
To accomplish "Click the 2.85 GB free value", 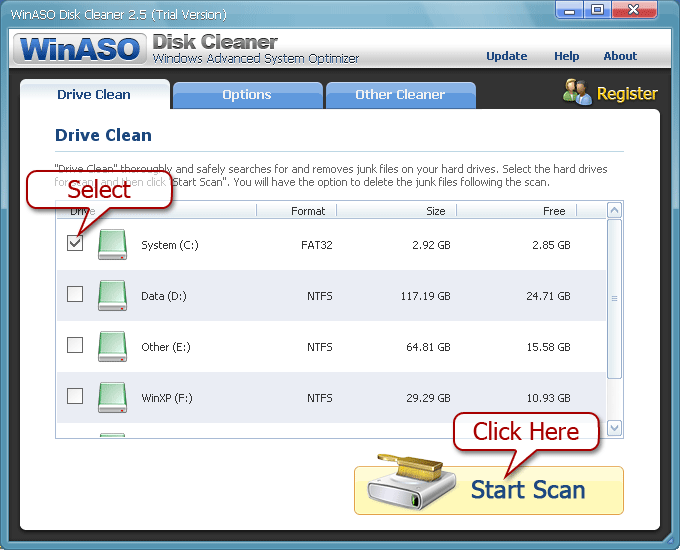I will point(551,245).
